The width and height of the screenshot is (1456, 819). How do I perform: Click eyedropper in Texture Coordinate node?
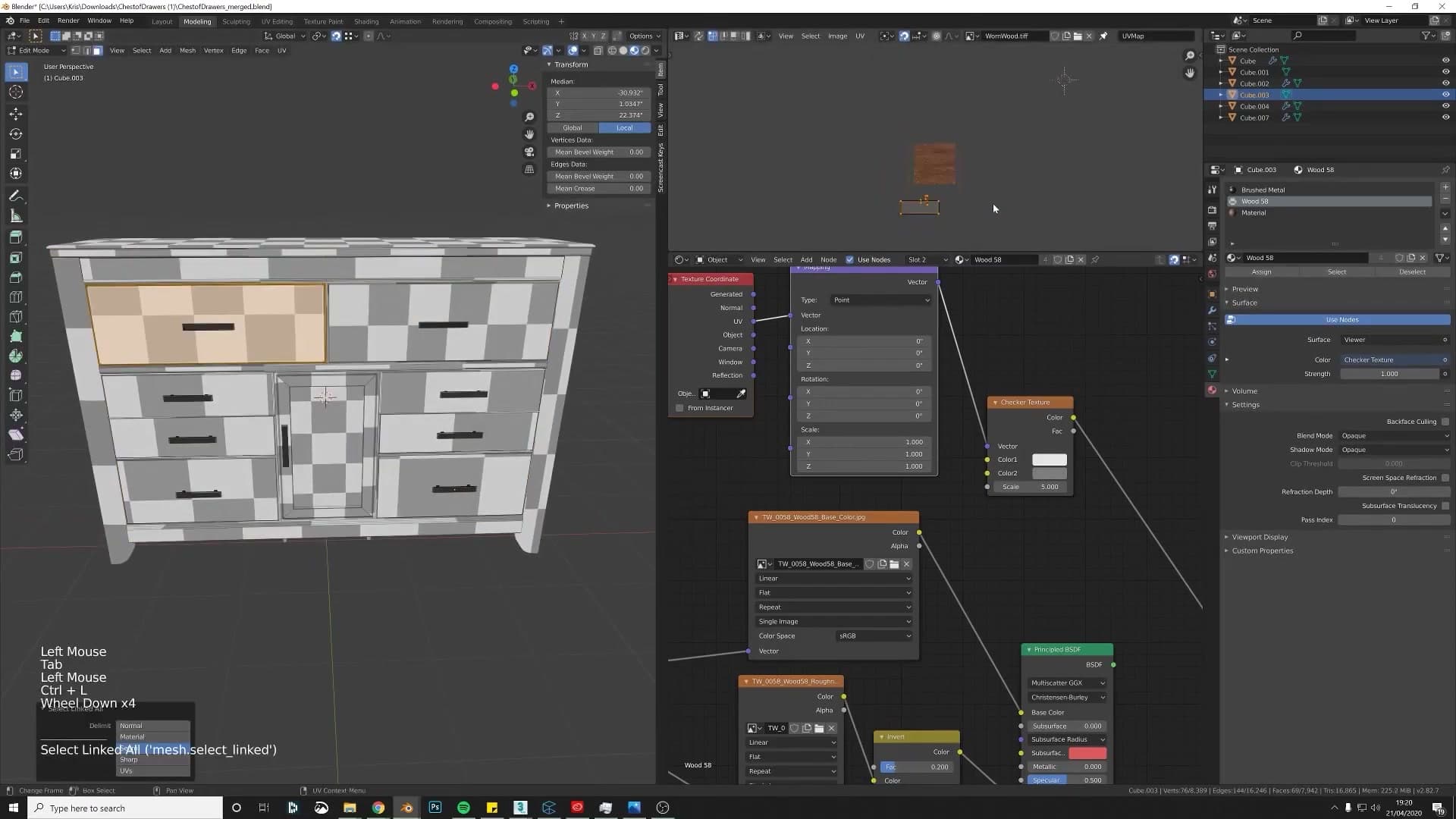click(x=741, y=394)
